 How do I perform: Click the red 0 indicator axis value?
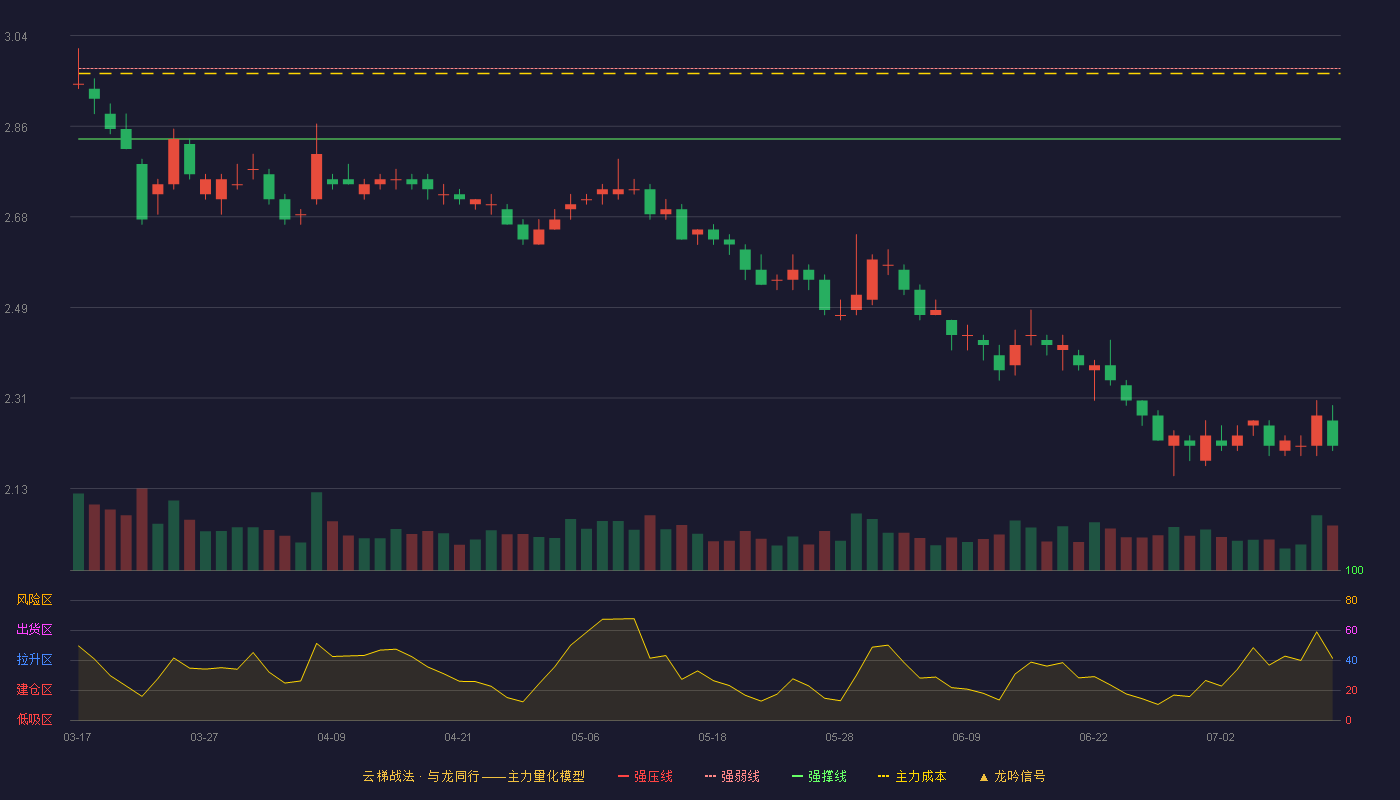(x=1348, y=720)
